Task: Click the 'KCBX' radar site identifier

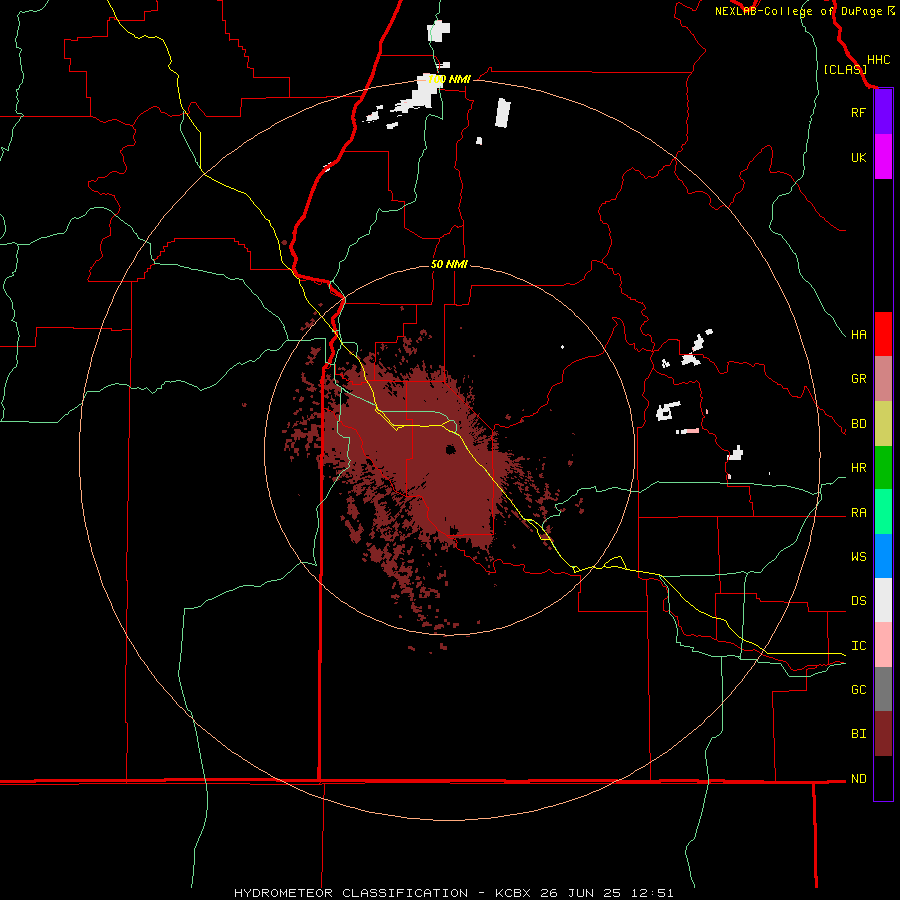Action: pyautogui.click(x=513, y=893)
